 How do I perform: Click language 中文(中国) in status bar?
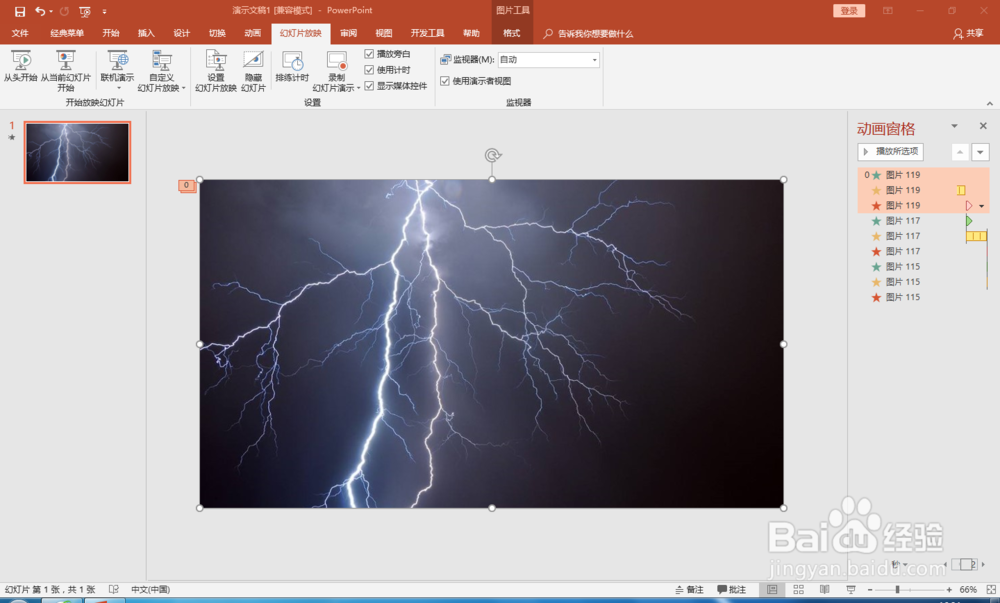click(151, 590)
